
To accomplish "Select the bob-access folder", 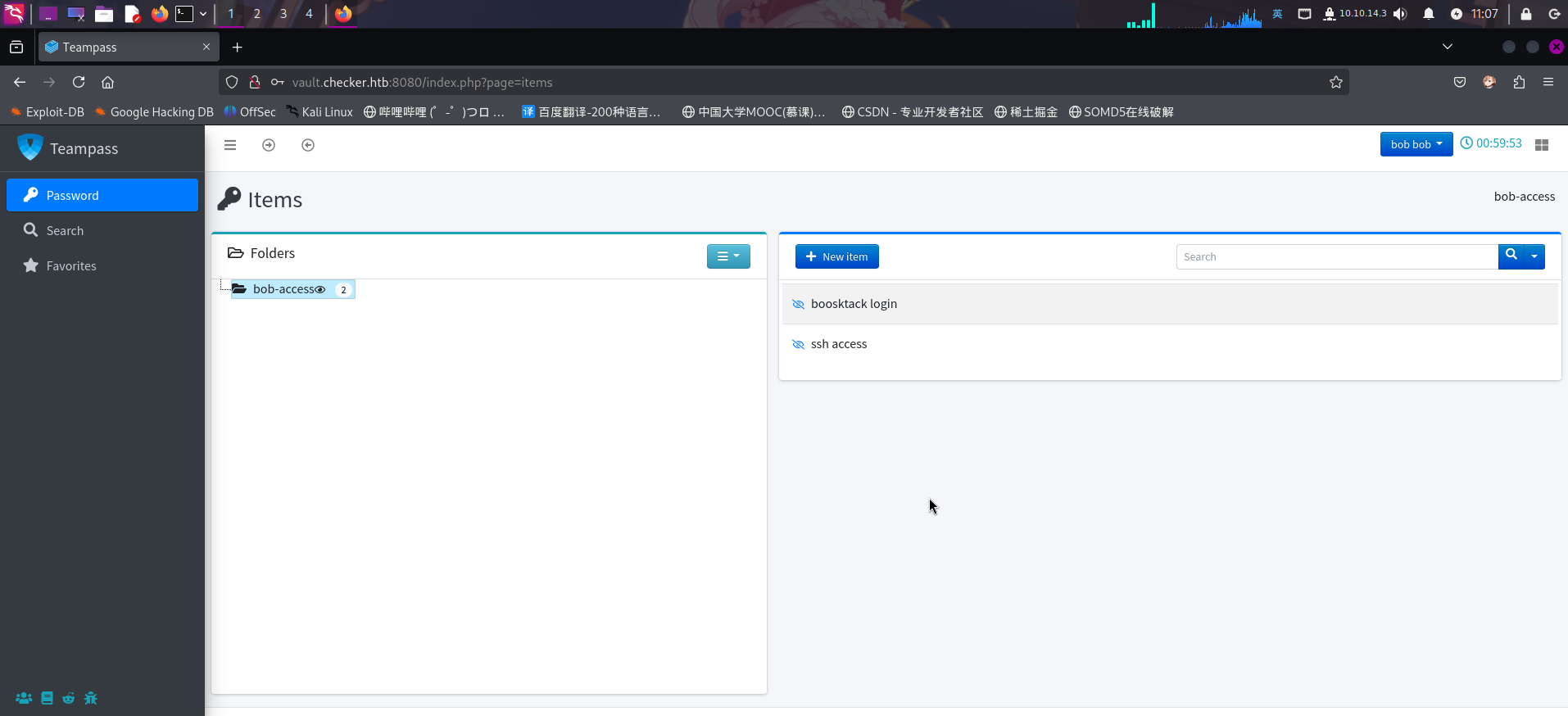I will (283, 289).
